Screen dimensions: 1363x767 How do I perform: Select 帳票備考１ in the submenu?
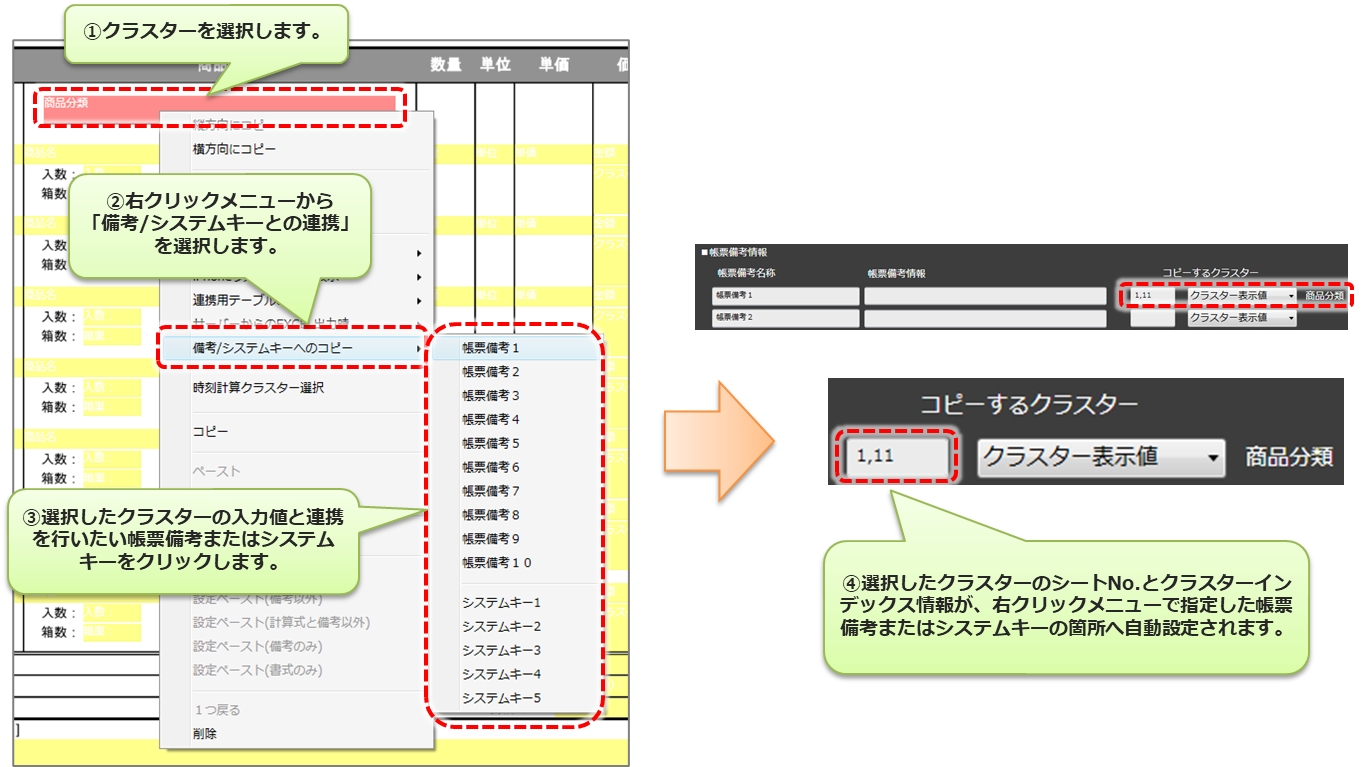(491, 348)
